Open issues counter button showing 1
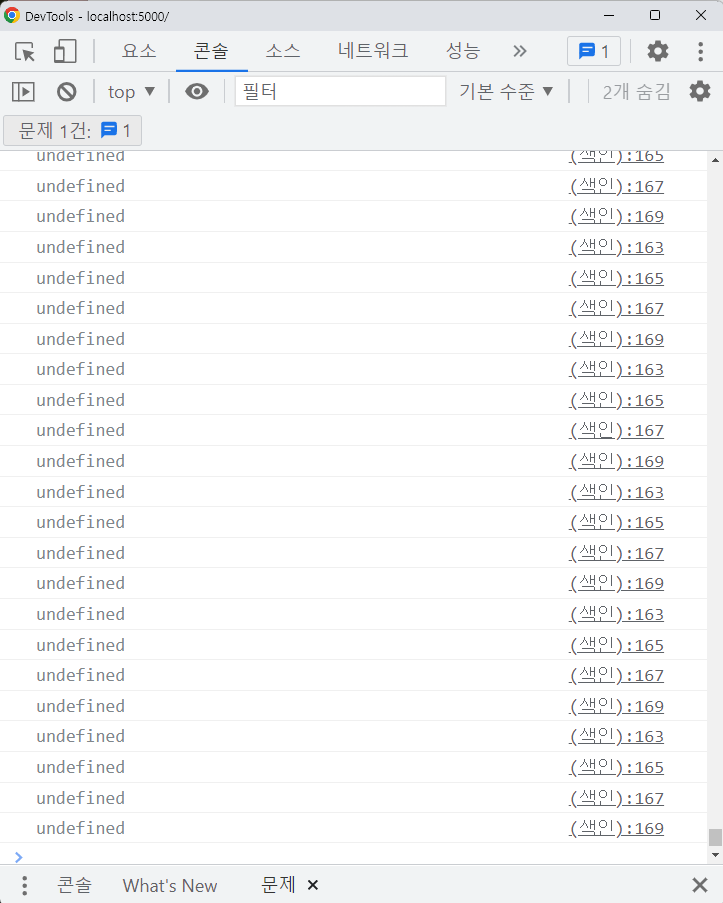The height and width of the screenshot is (903, 723). tap(594, 52)
